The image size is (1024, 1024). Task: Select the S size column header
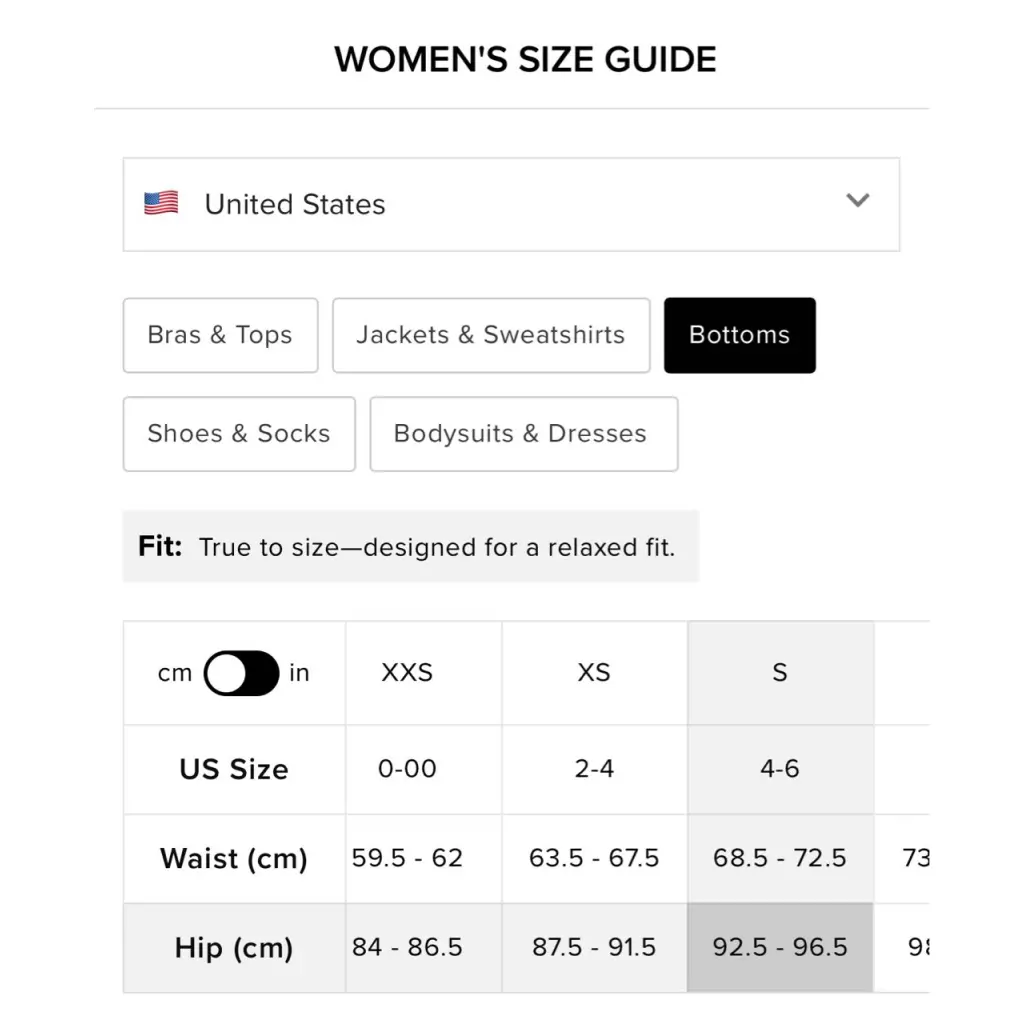[x=780, y=673]
